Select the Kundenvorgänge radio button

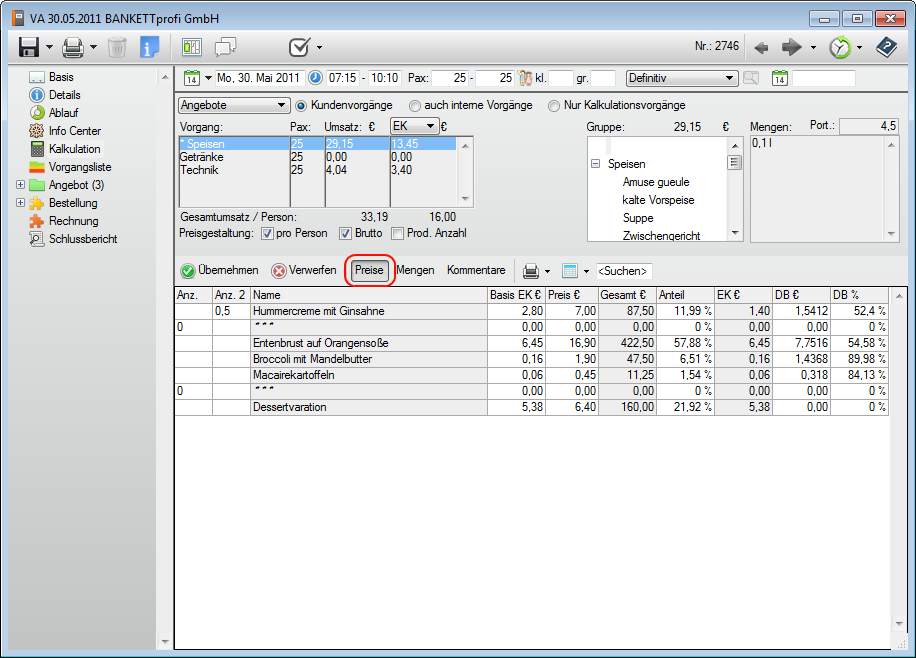tap(301, 105)
